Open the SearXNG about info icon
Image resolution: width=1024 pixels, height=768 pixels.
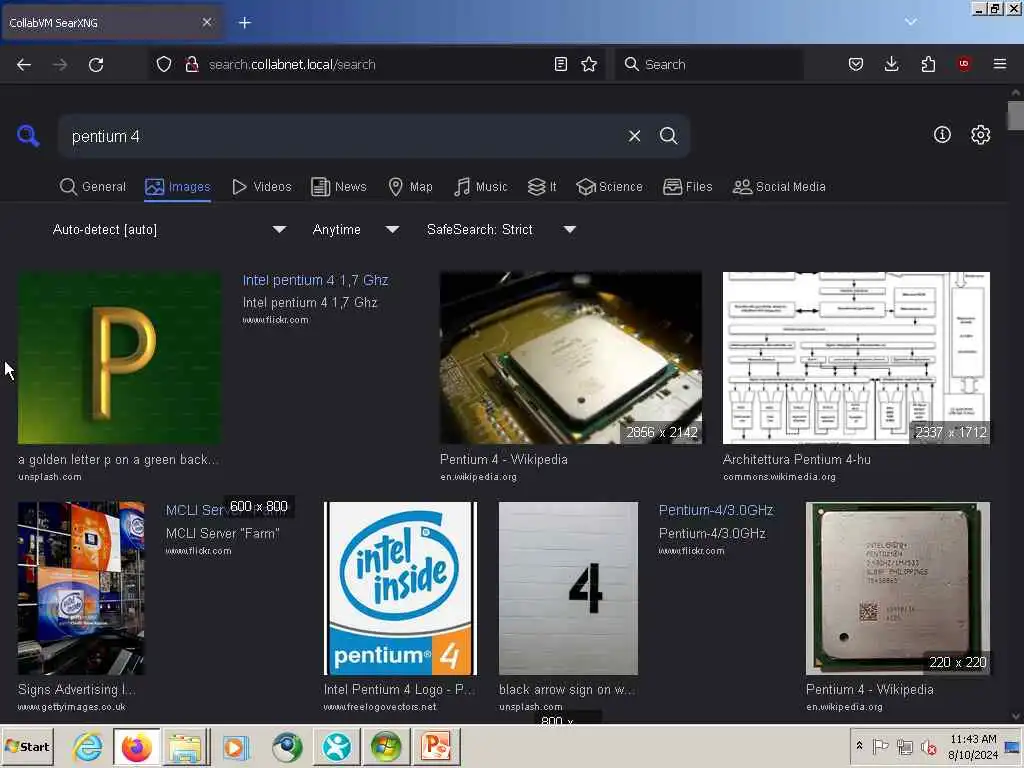coord(942,135)
